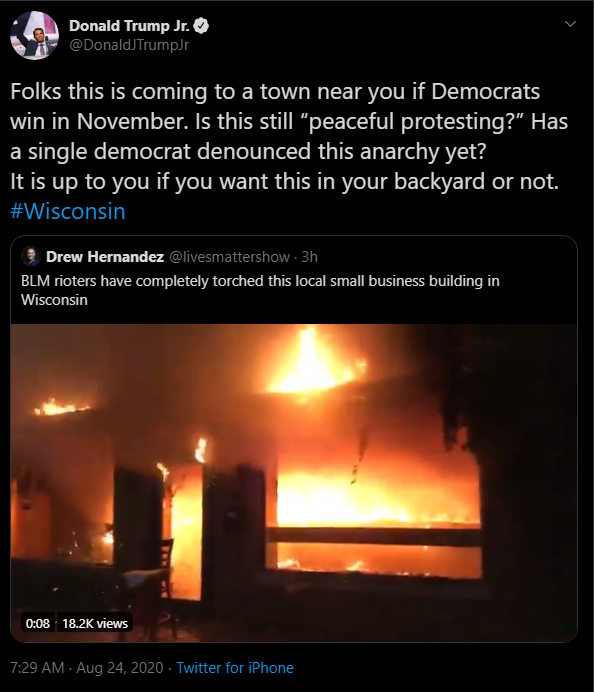The image size is (594, 692).
Task: Click the 18.2K views label
Action: pos(95,624)
